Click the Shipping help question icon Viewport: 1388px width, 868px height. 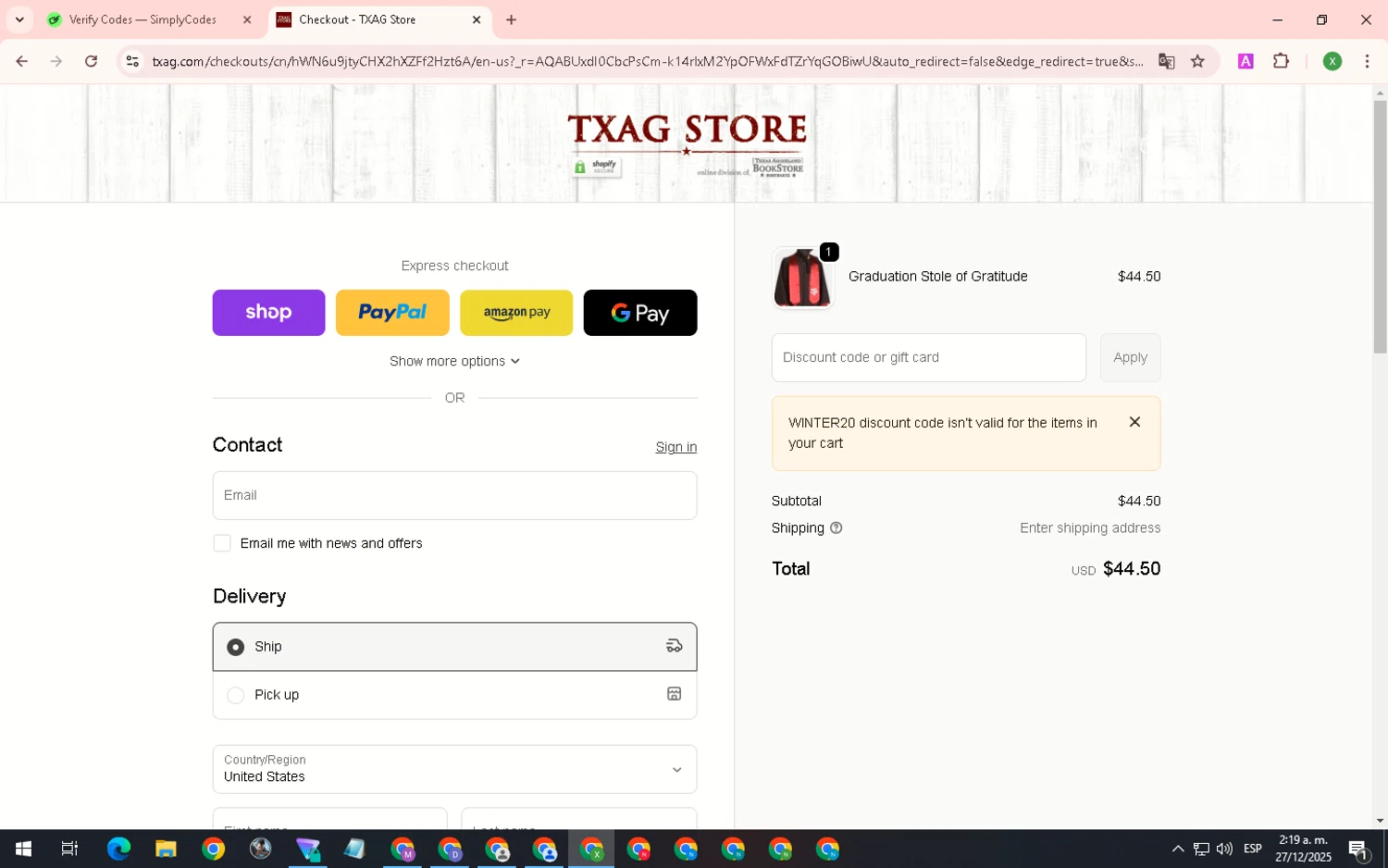(x=837, y=528)
